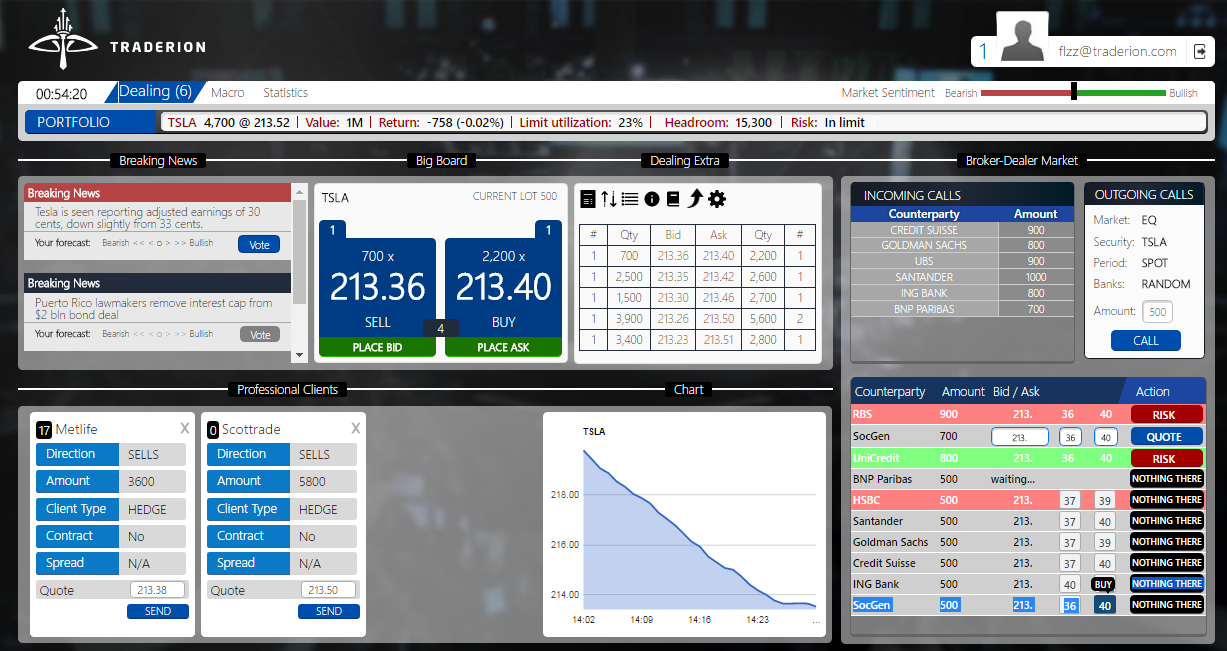The width and height of the screenshot is (1227, 651).
Task: Click the logout icon beside the email
Action: point(1200,51)
